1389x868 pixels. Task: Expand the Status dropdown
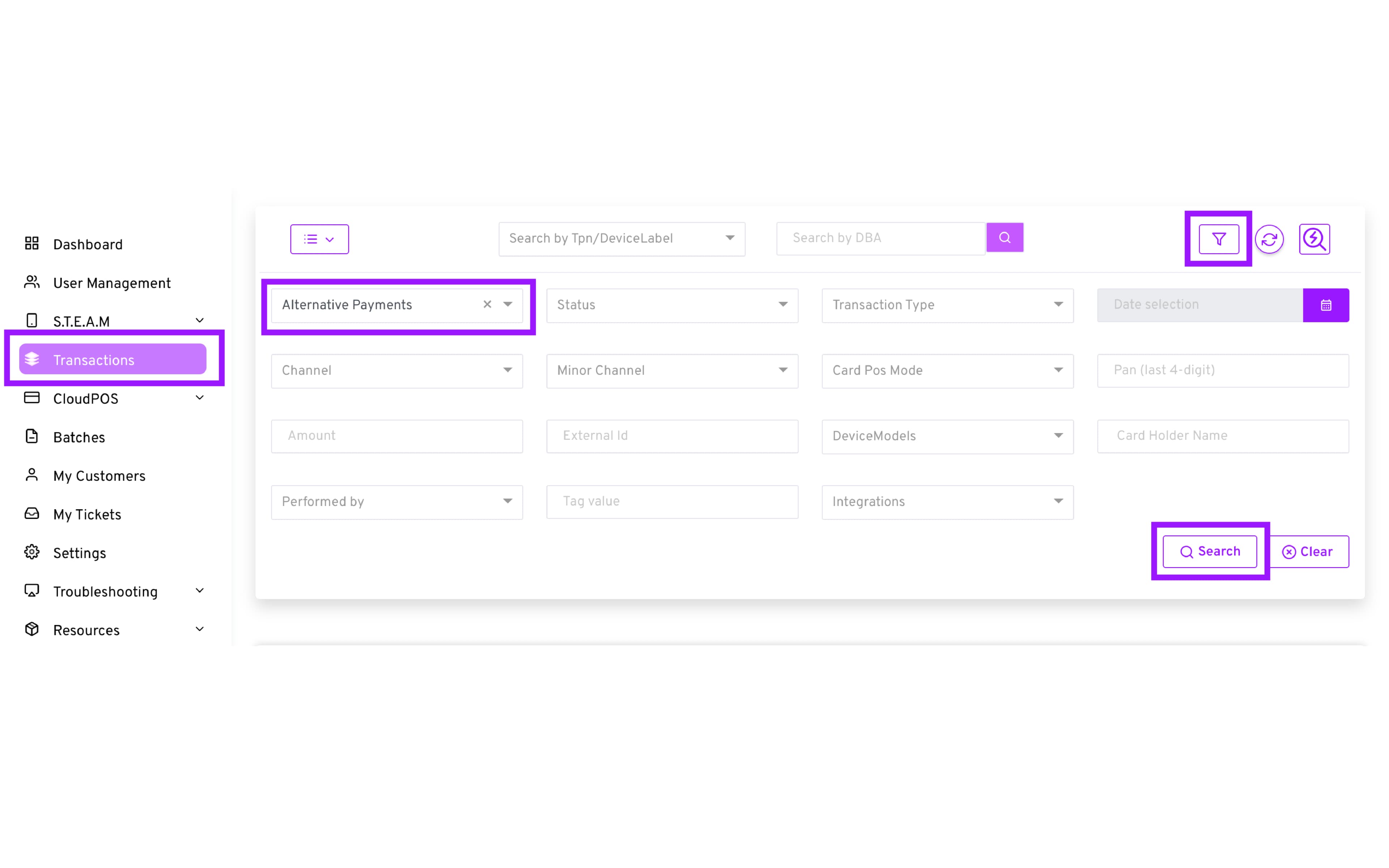pyautogui.click(x=672, y=305)
